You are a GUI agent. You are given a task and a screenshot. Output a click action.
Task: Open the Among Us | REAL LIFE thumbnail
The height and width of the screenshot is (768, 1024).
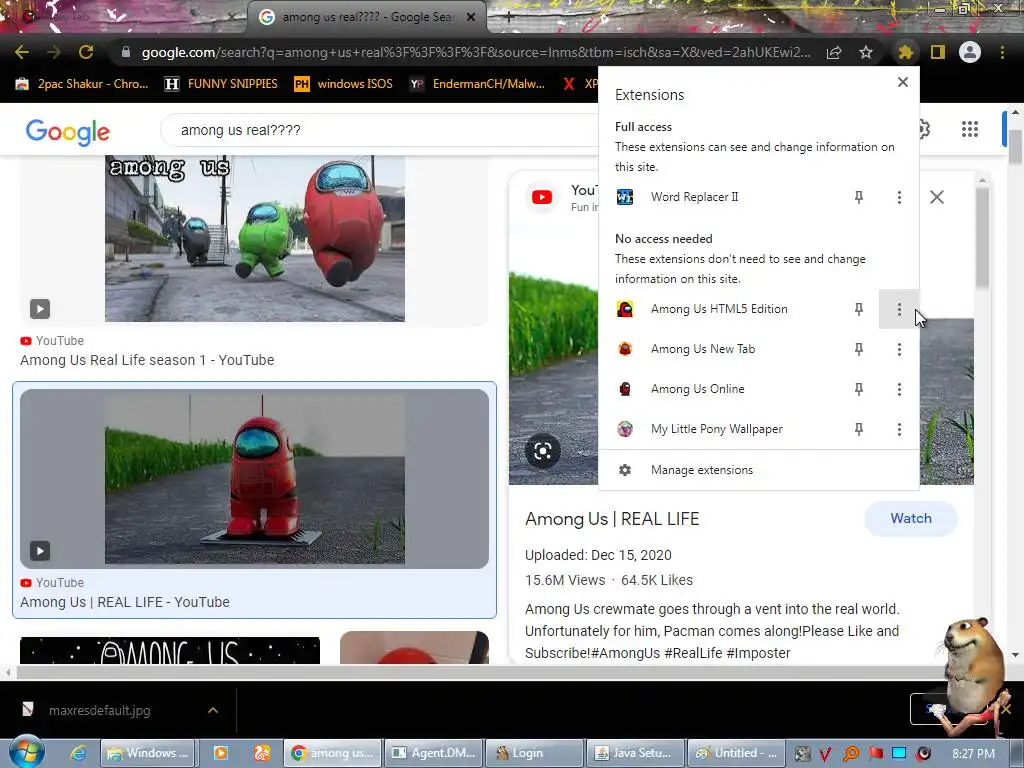255,479
